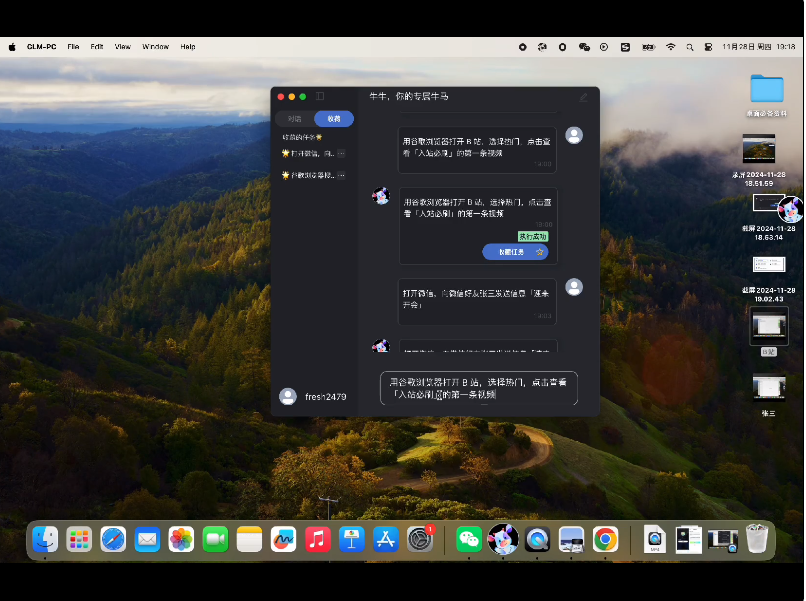Click the play circle icon in the menu bar
The height and width of the screenshot is (601, 806).
pos(604,47)
